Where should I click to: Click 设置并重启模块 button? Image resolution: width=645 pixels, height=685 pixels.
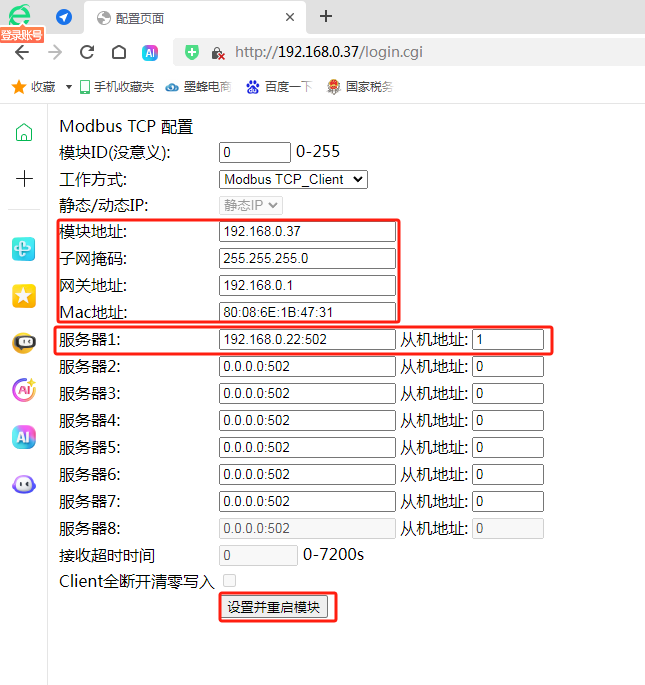[x=274, y=607]
